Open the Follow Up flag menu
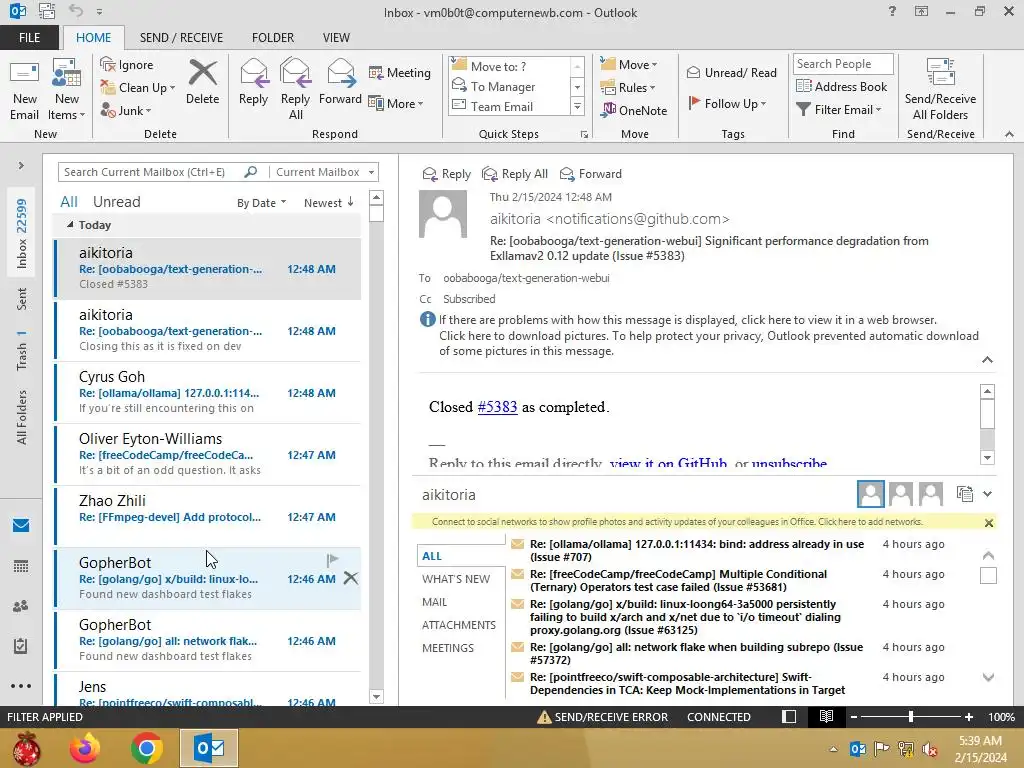 [x=727, y=103]
